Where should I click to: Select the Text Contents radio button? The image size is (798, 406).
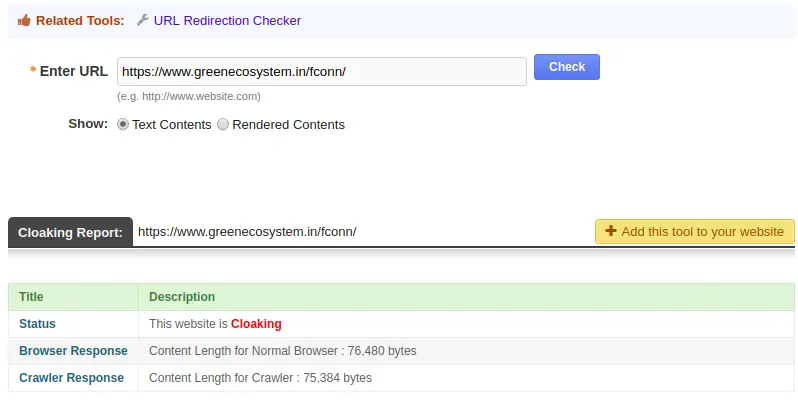coord(123,124)
